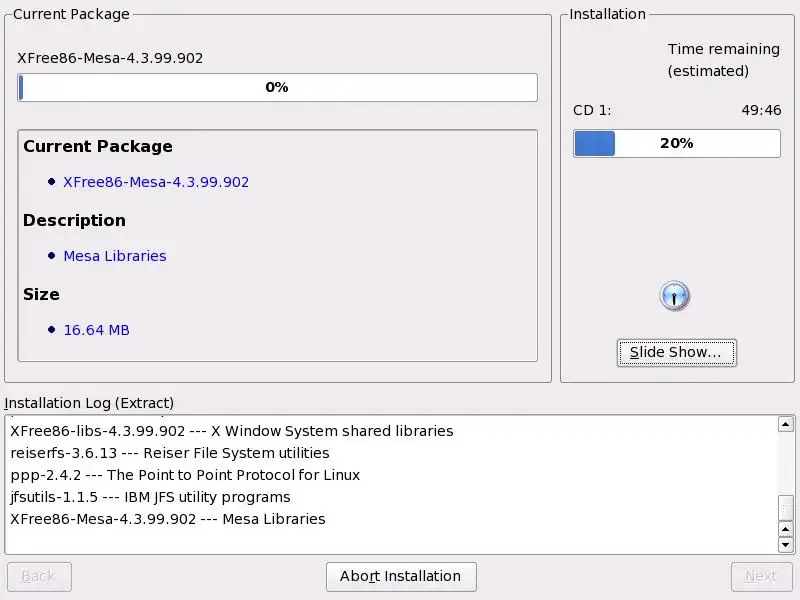Click the Installation Log (Extract) label
Image resolution: width=800 pixels, height=600 pixels.
[89, 403]
